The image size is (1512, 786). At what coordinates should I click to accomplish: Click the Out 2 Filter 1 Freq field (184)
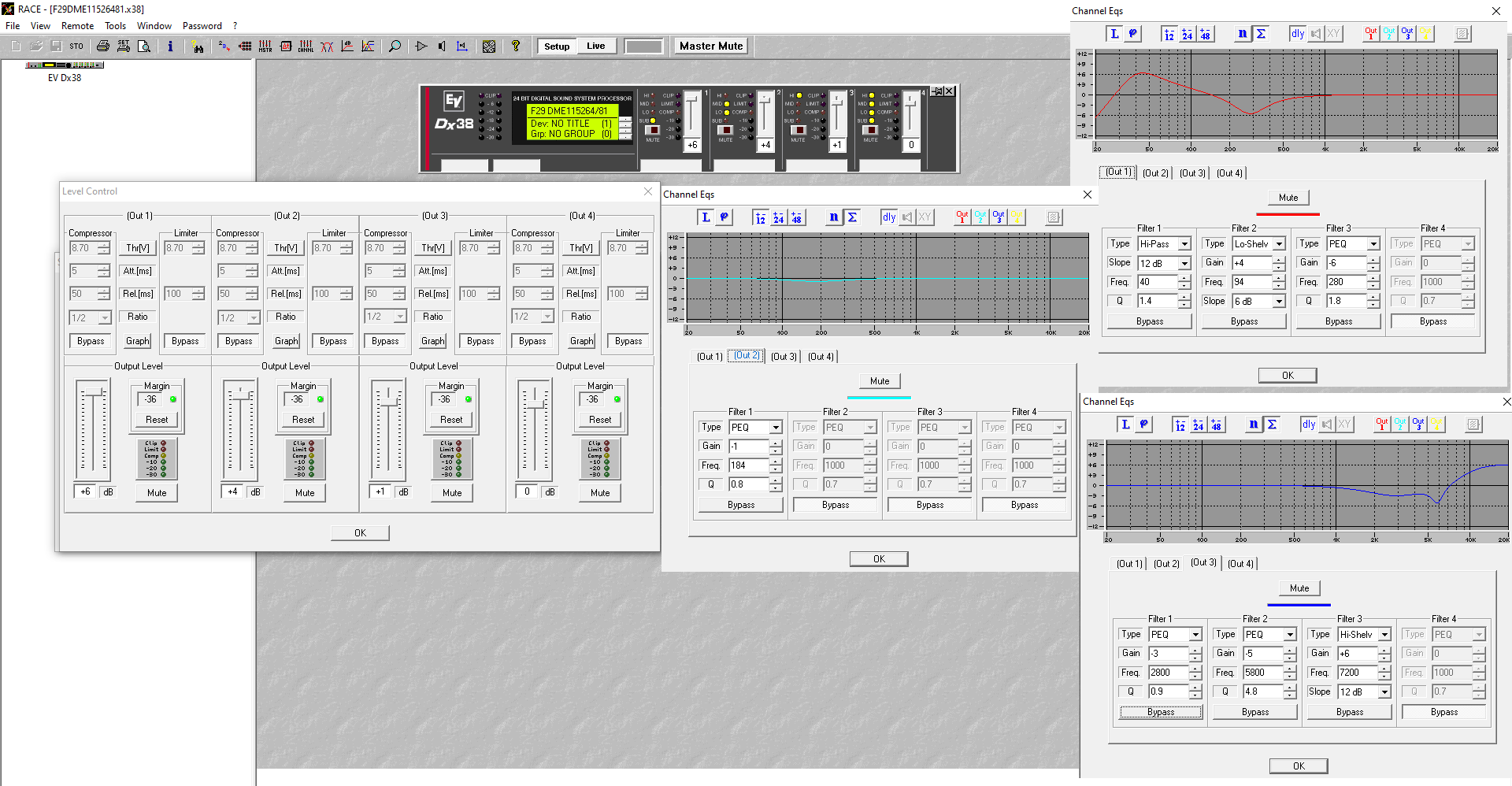[748, 465]
